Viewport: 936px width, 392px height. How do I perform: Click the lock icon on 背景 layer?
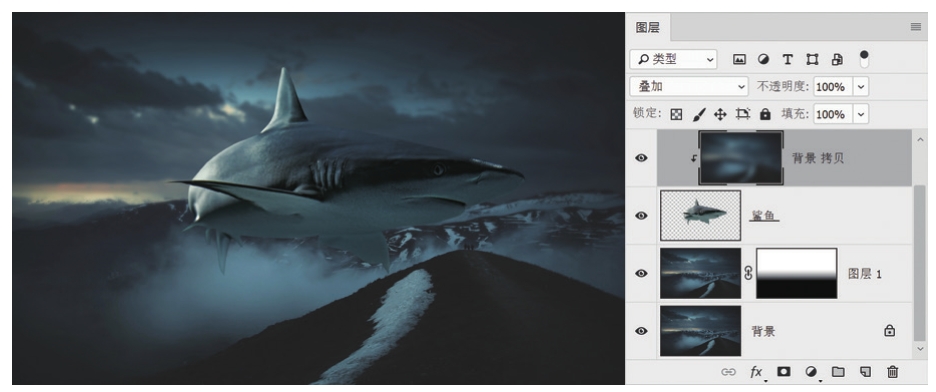(x=889, y=330)
